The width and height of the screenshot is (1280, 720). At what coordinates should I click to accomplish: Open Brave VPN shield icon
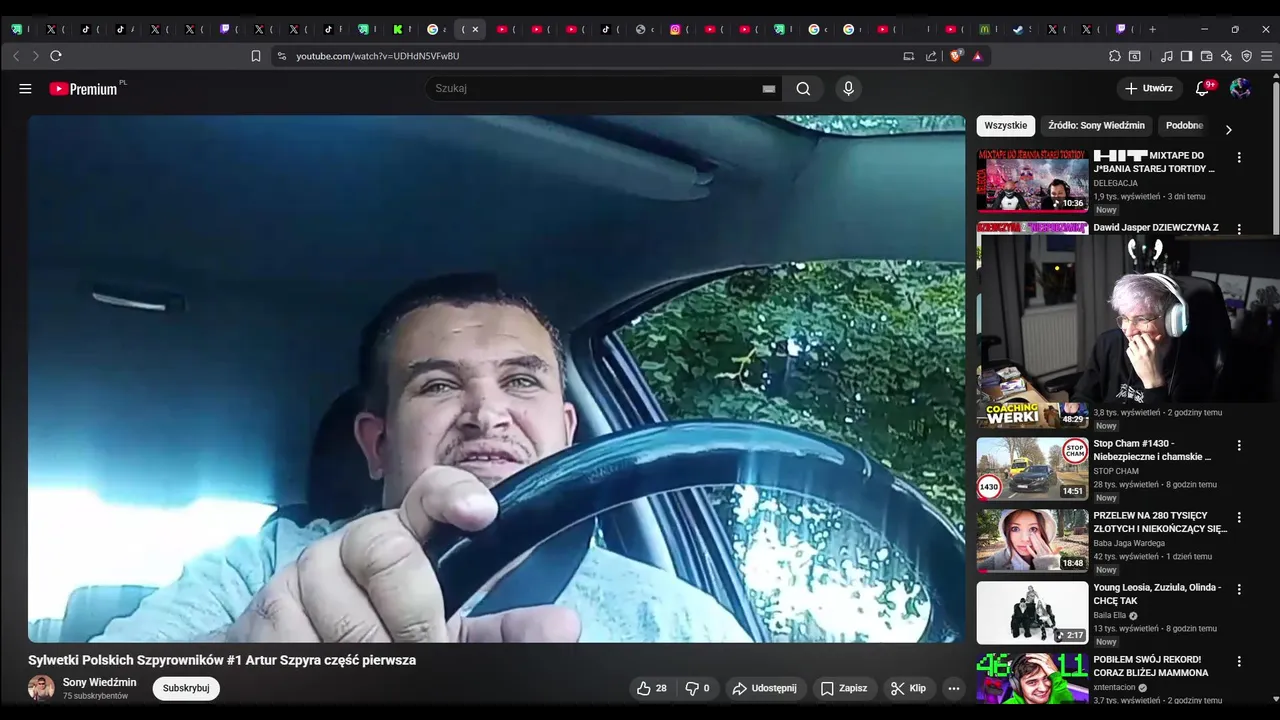click(x=1246, y=56)
